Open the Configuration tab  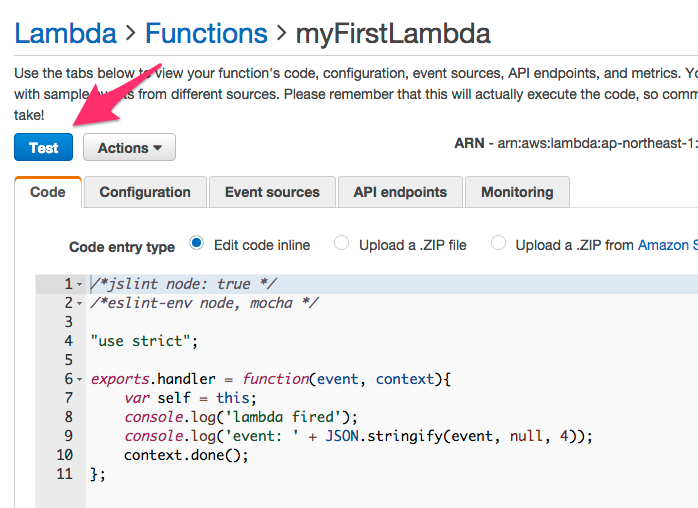point(145,192)
